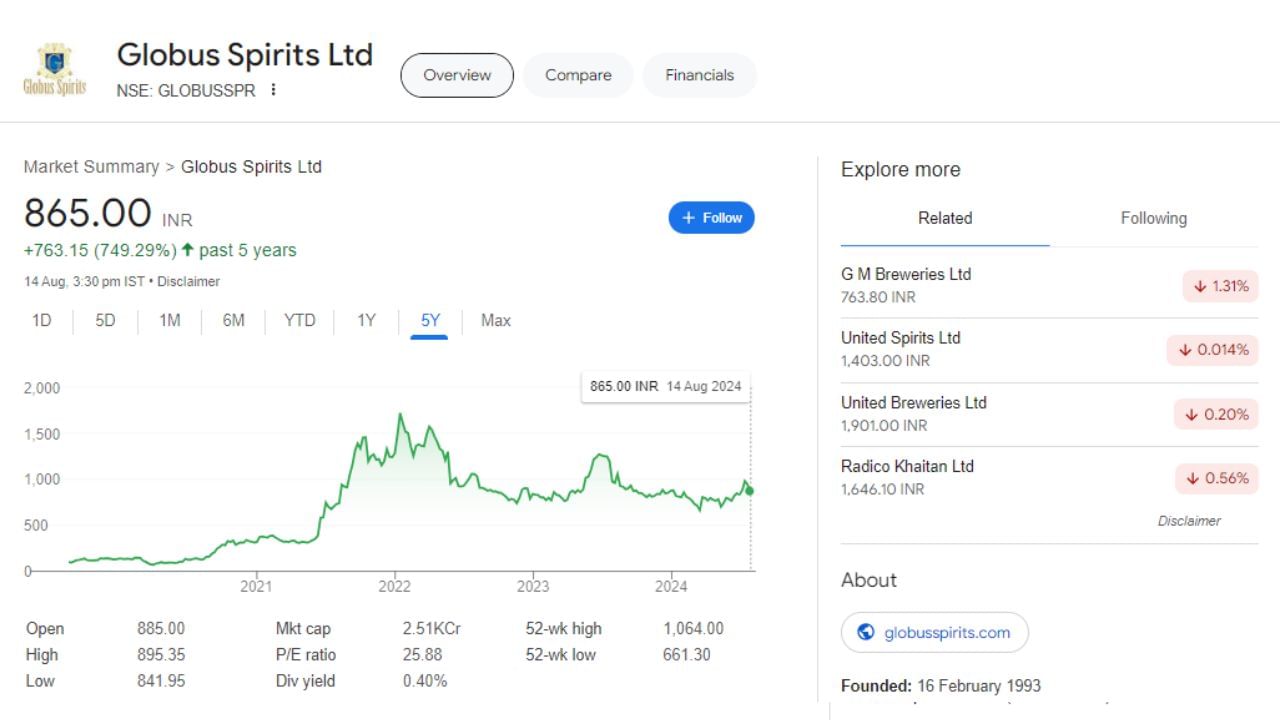Click the price tooltip showing 865.00 INR
This screenshot has width=1280, height=720.
tap(666, 386)
